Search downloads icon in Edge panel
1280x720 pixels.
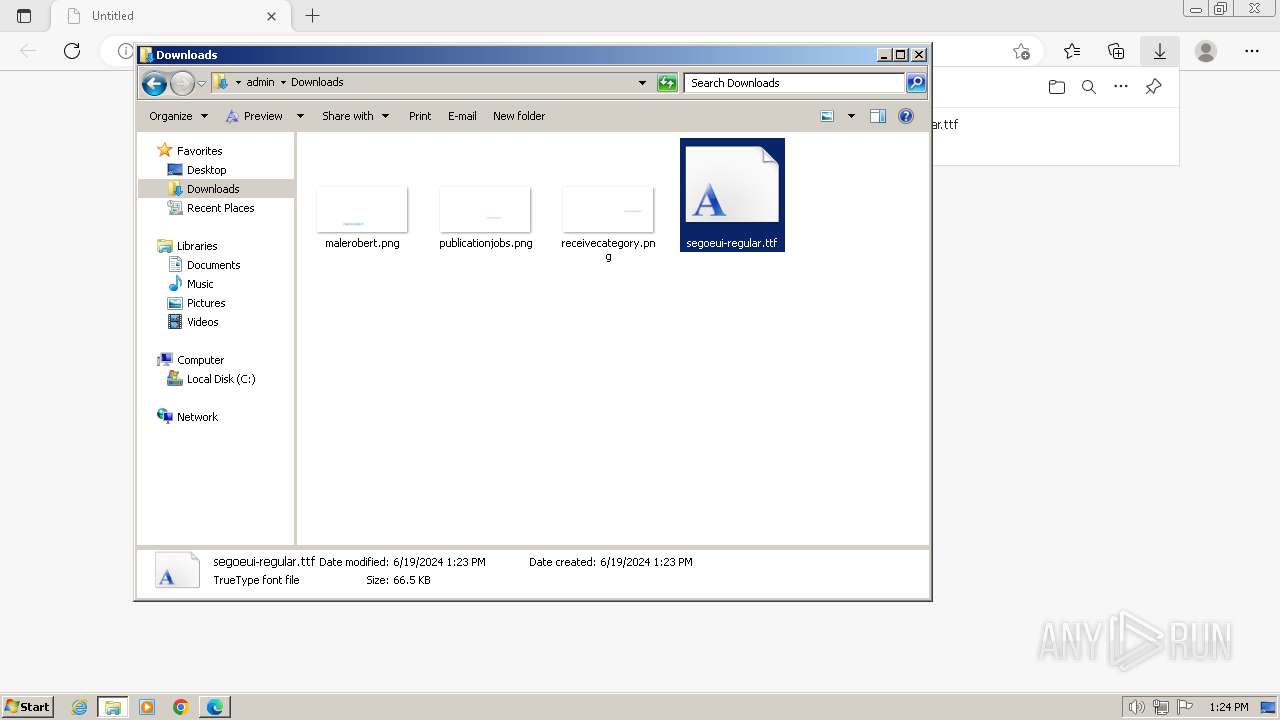pos(1089,87)
